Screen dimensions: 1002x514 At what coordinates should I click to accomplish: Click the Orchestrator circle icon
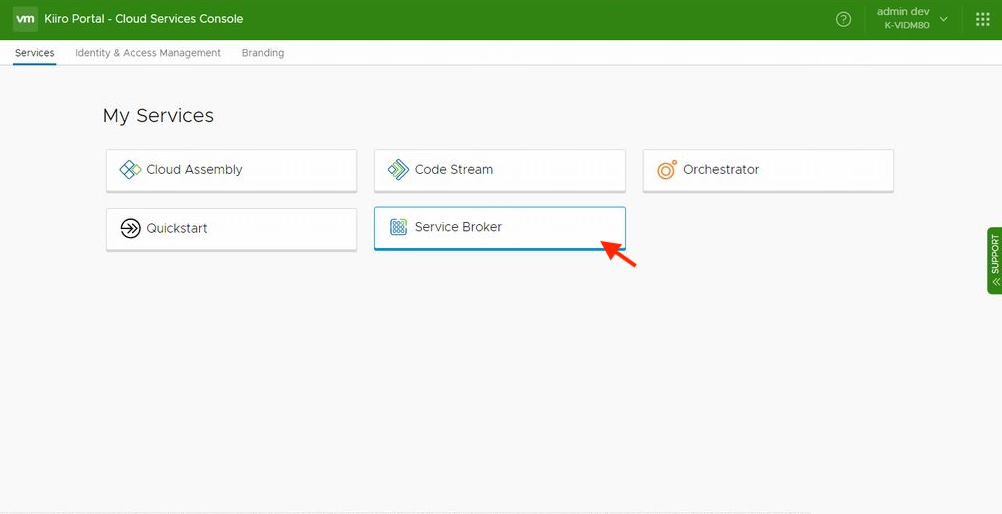667,170
